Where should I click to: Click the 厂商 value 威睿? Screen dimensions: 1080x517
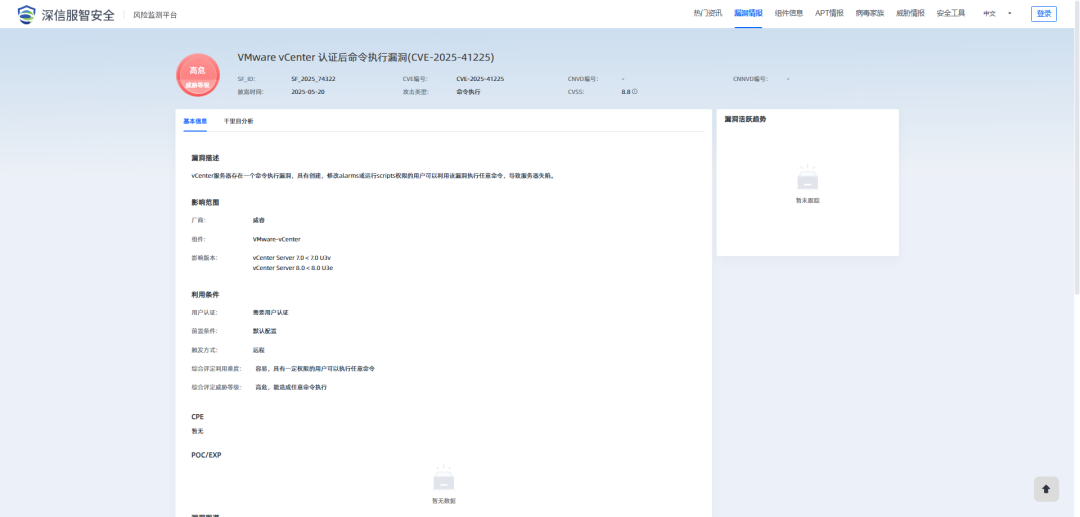259,220
